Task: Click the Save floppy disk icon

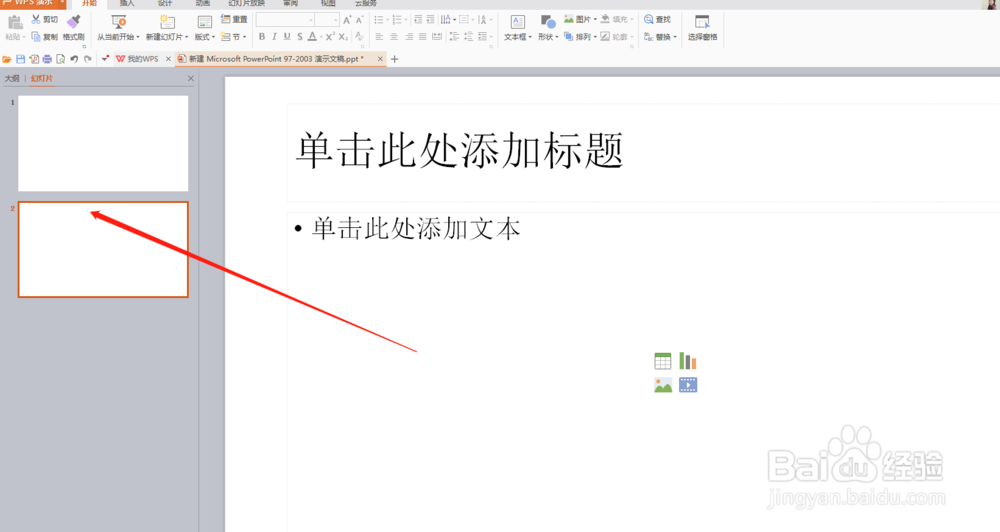Action: [x=20, y=59]
